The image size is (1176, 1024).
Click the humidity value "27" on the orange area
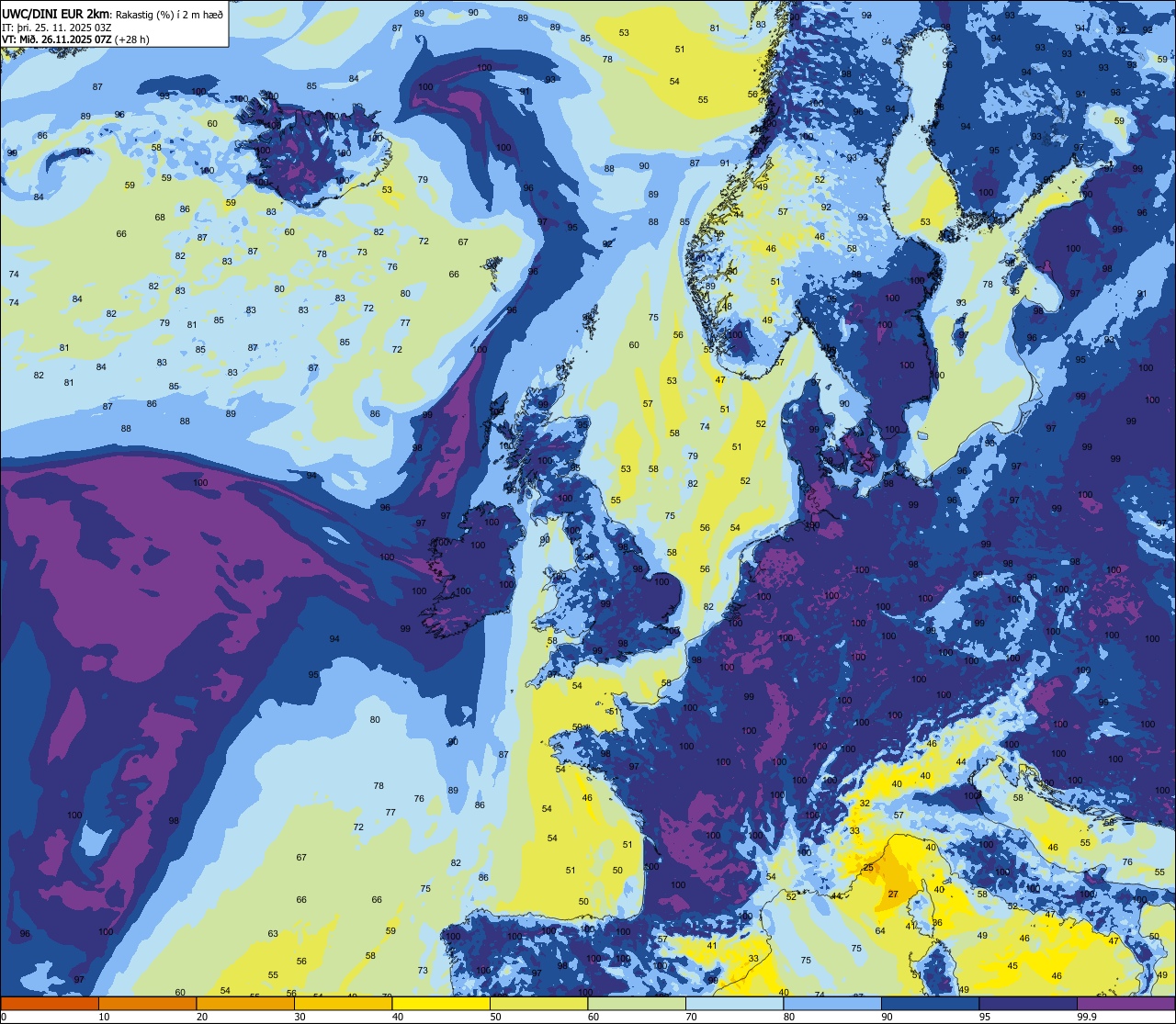pos(892,894)
